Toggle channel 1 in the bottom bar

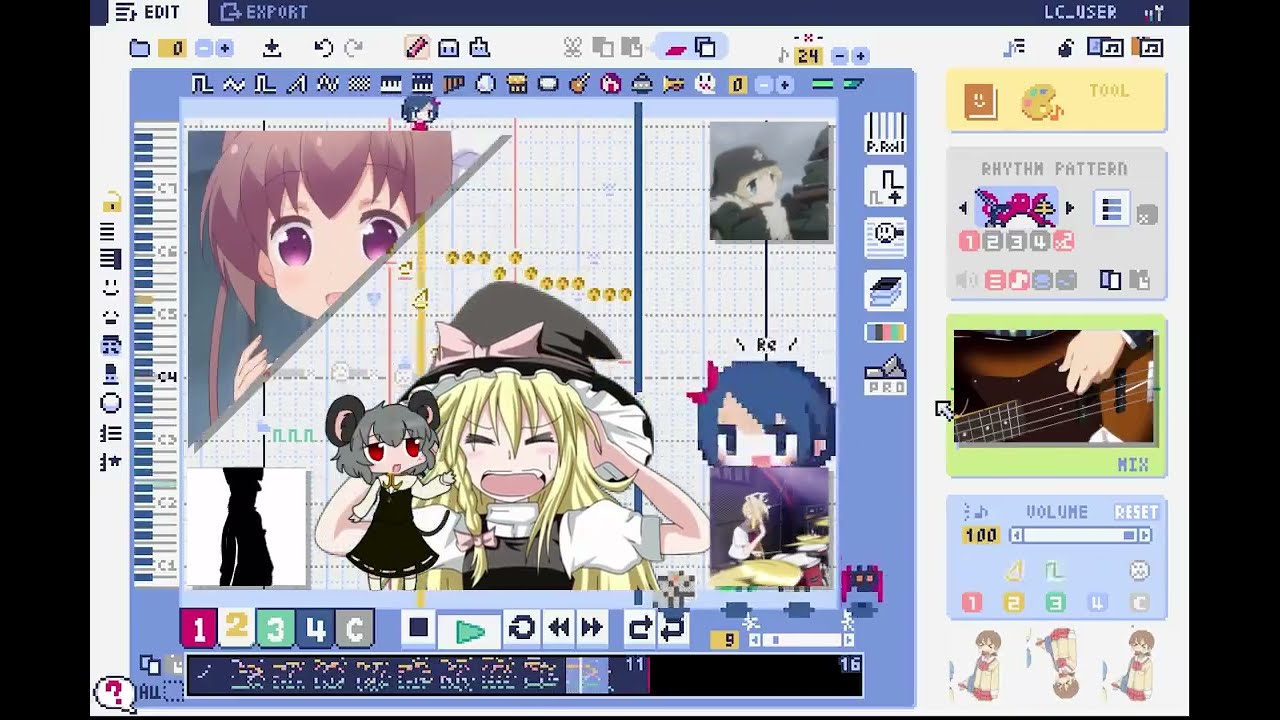click(x=198, y=629)
